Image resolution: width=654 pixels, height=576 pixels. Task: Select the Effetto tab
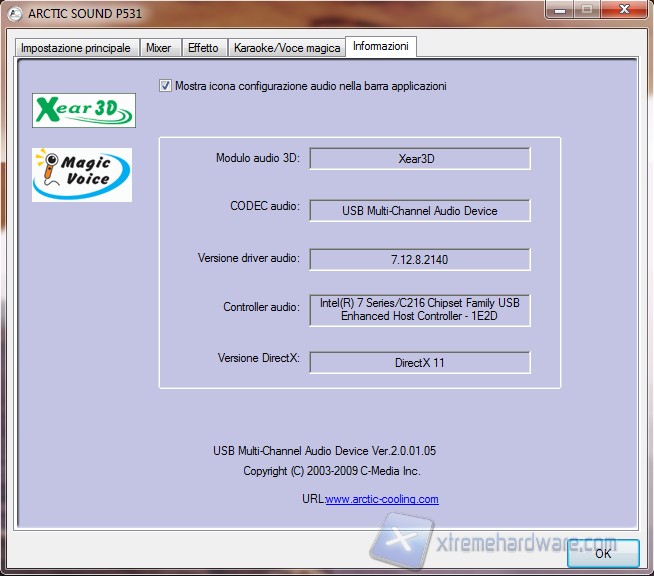(x=203, y=48)
